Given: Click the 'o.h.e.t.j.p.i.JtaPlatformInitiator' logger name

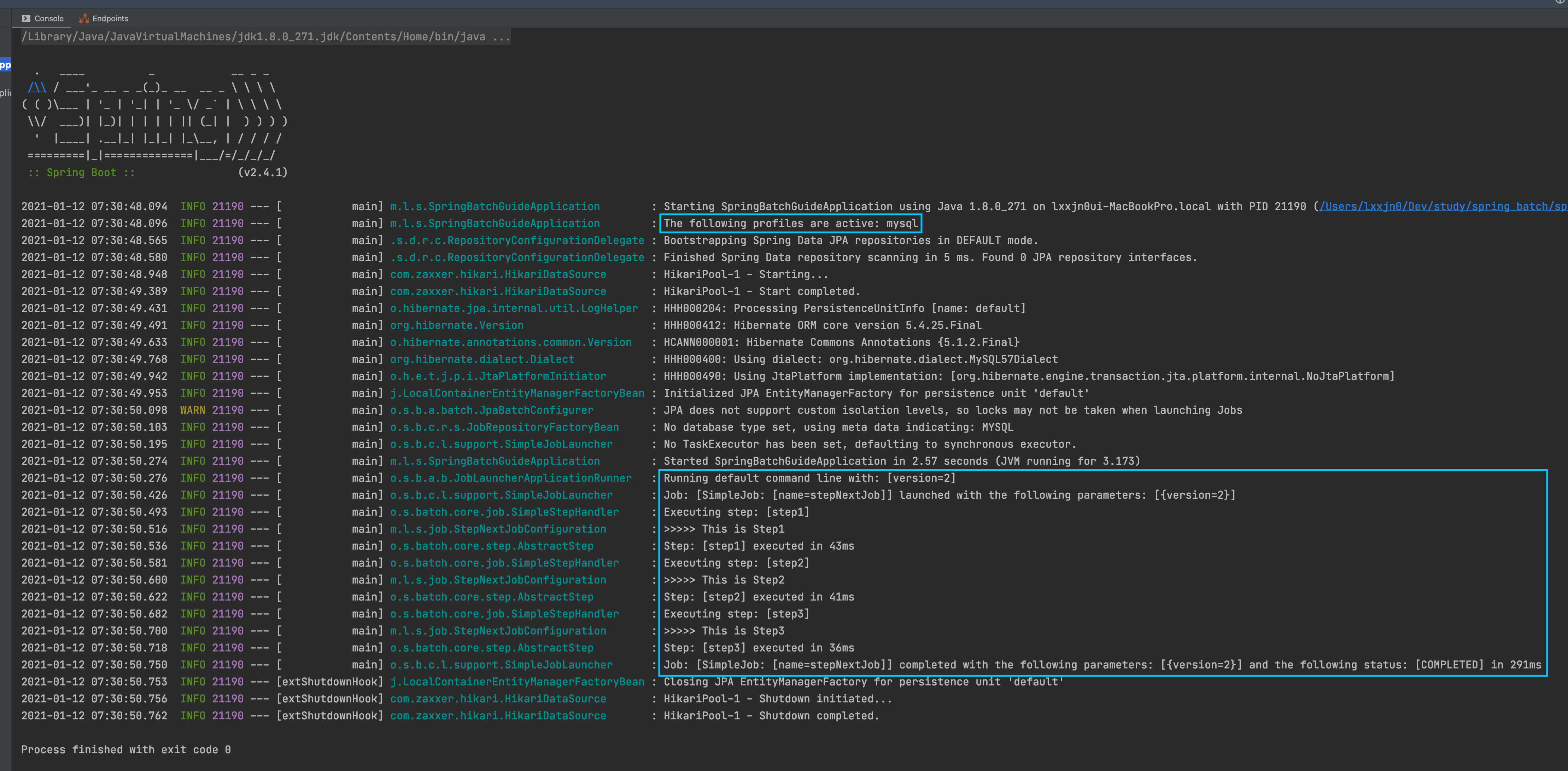Looking at the screenshot, I should (498, 377).
